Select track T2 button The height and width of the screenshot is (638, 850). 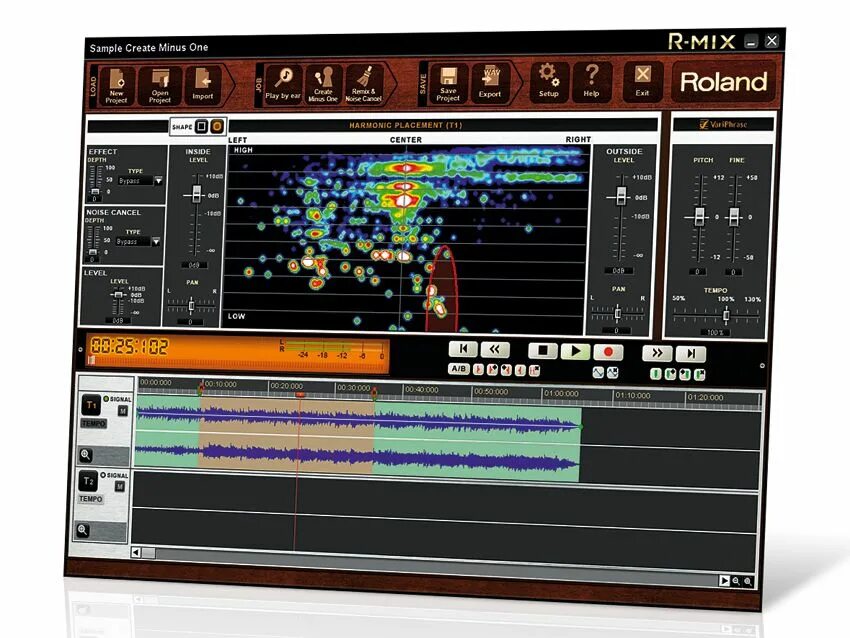pos(88,481)
